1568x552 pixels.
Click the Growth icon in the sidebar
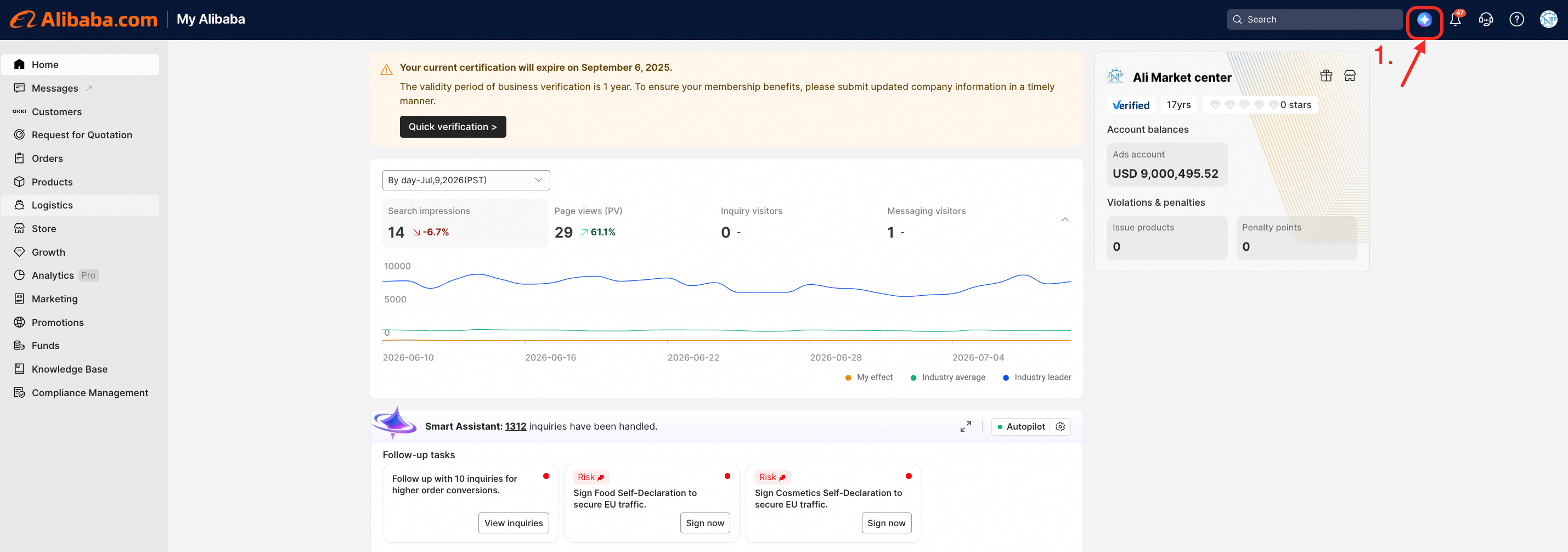click(x=20, y=252)
